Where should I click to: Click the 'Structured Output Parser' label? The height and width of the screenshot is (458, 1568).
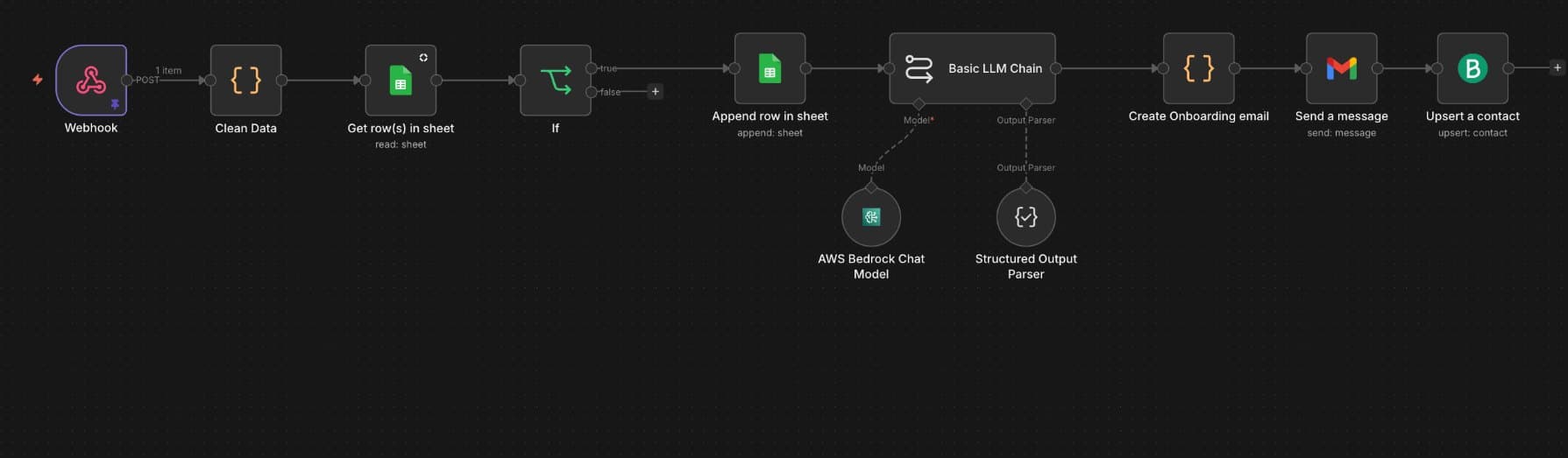pos(1026,266)
